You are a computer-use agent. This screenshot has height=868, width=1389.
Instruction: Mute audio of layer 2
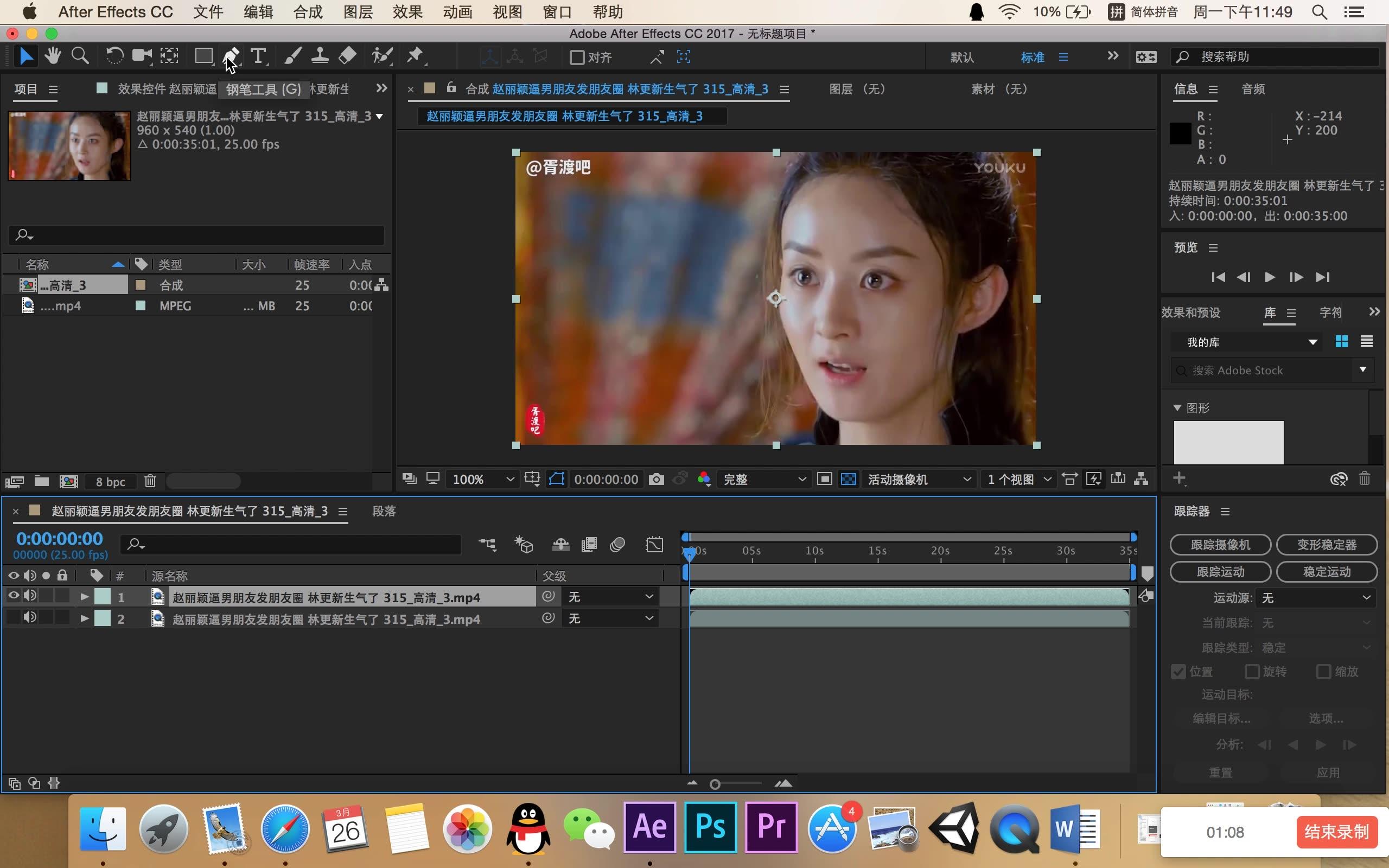pos(30,618)
